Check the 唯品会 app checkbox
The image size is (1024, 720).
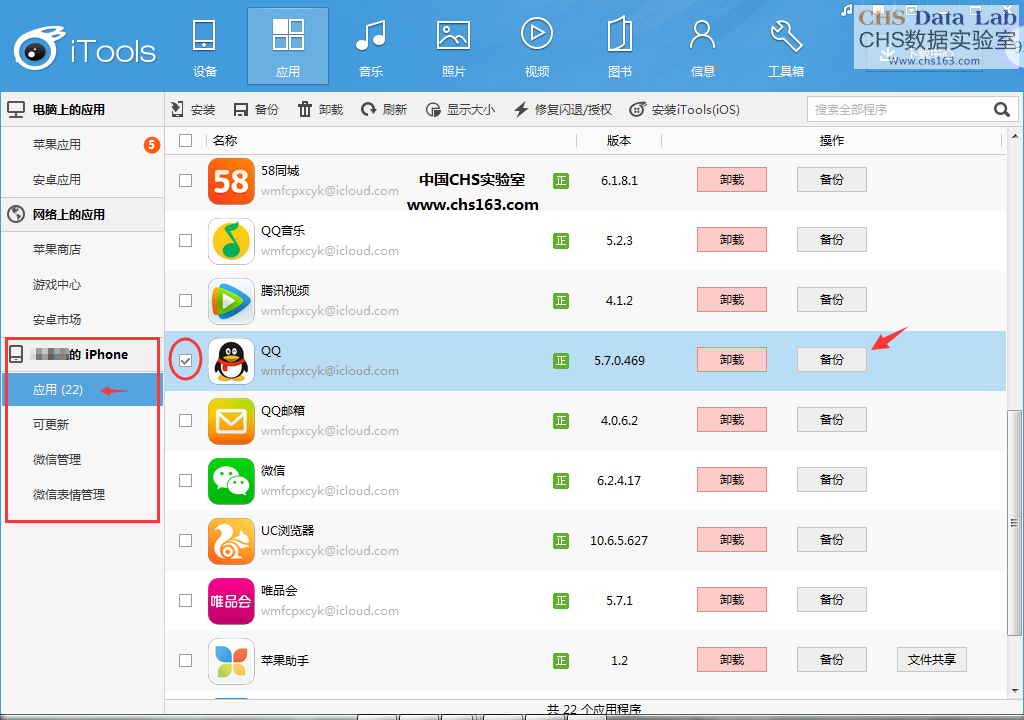coord(185,600)
